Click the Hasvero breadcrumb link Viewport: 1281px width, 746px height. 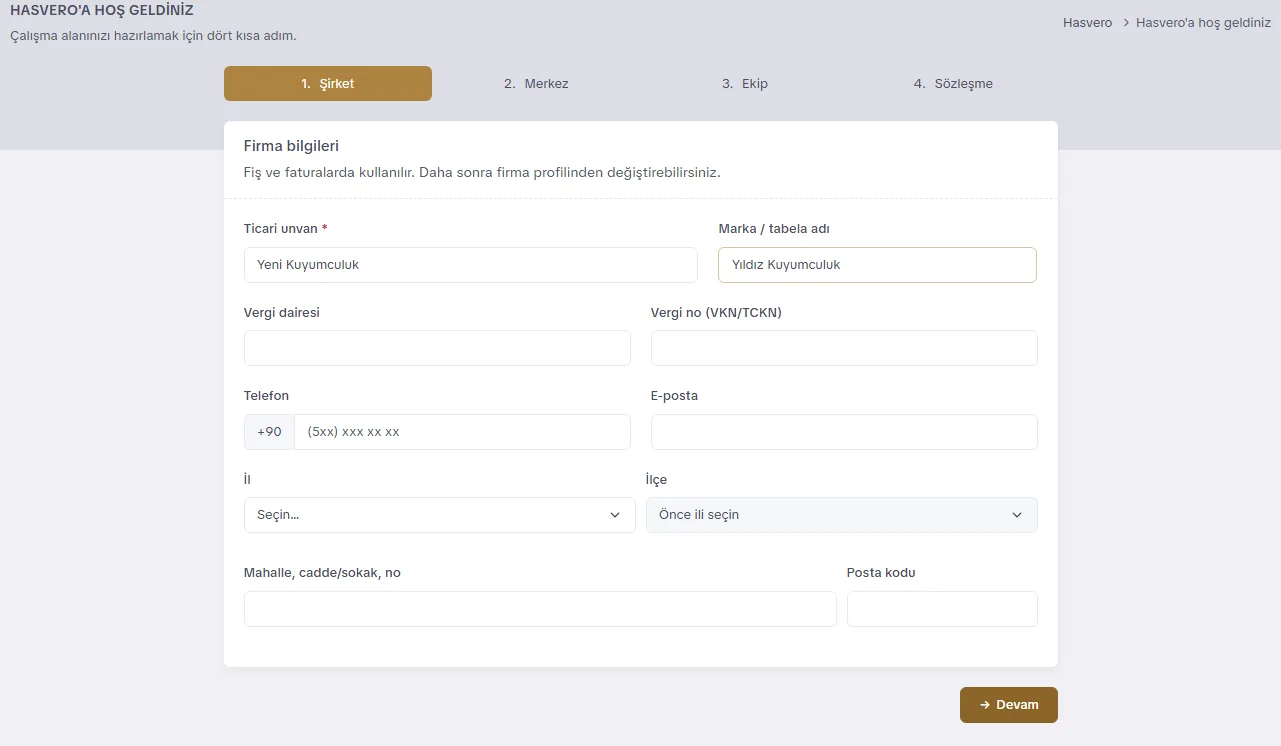1088,22
